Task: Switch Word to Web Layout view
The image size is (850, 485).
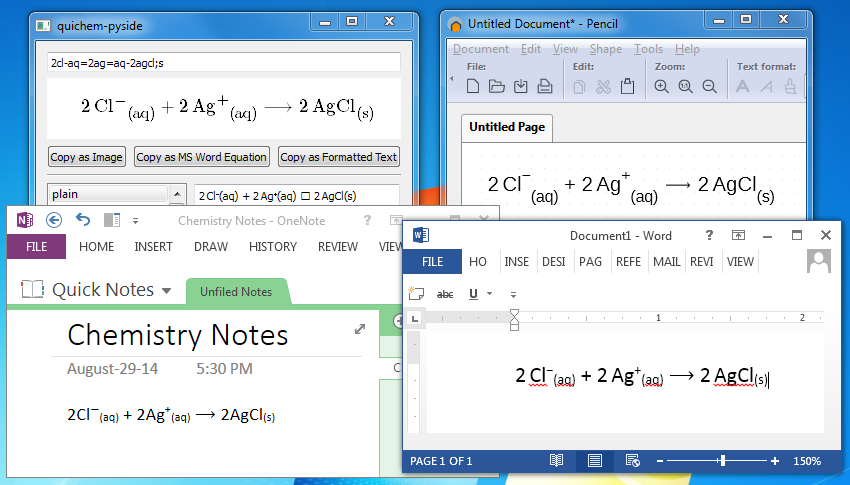Action: pos(633,461)
